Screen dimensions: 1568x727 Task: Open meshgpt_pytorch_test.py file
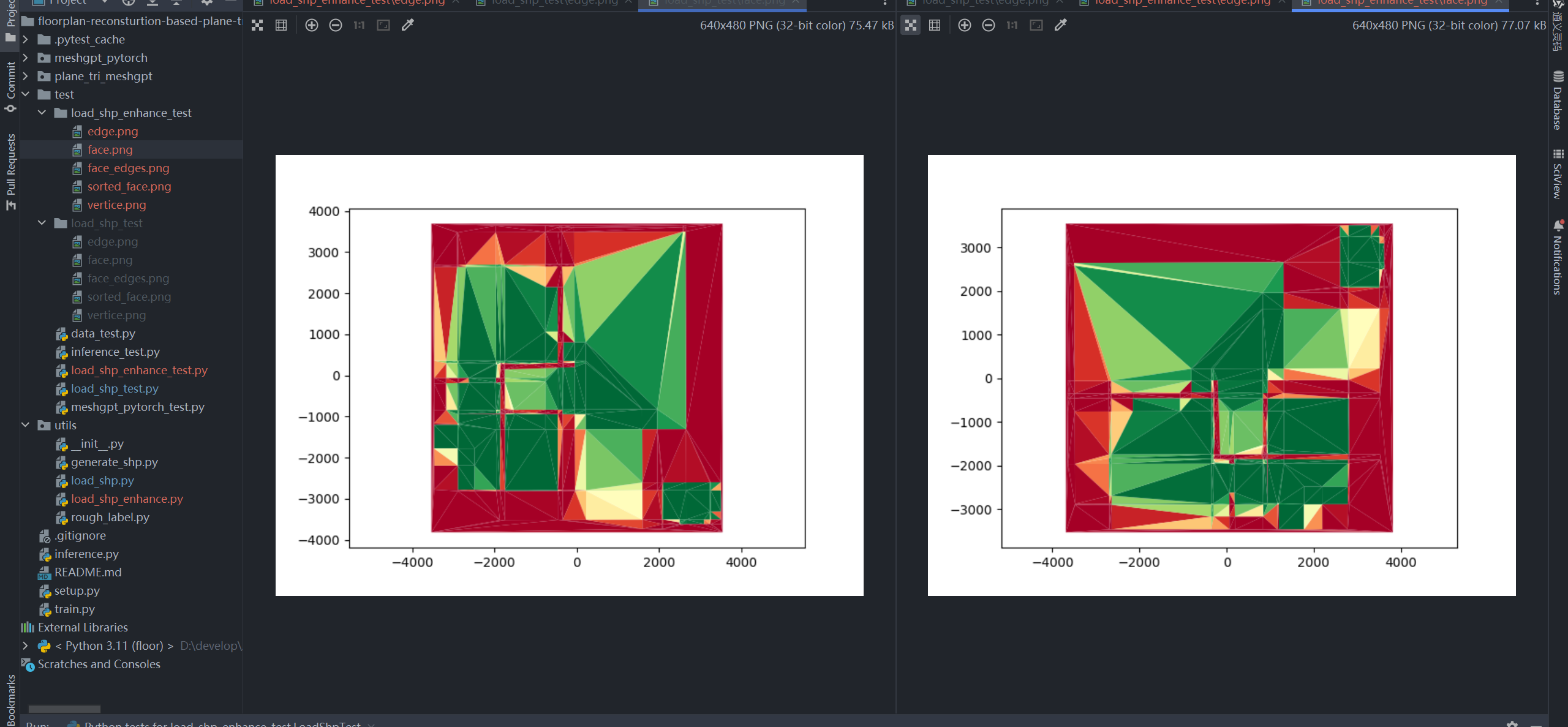pos(137,407)
